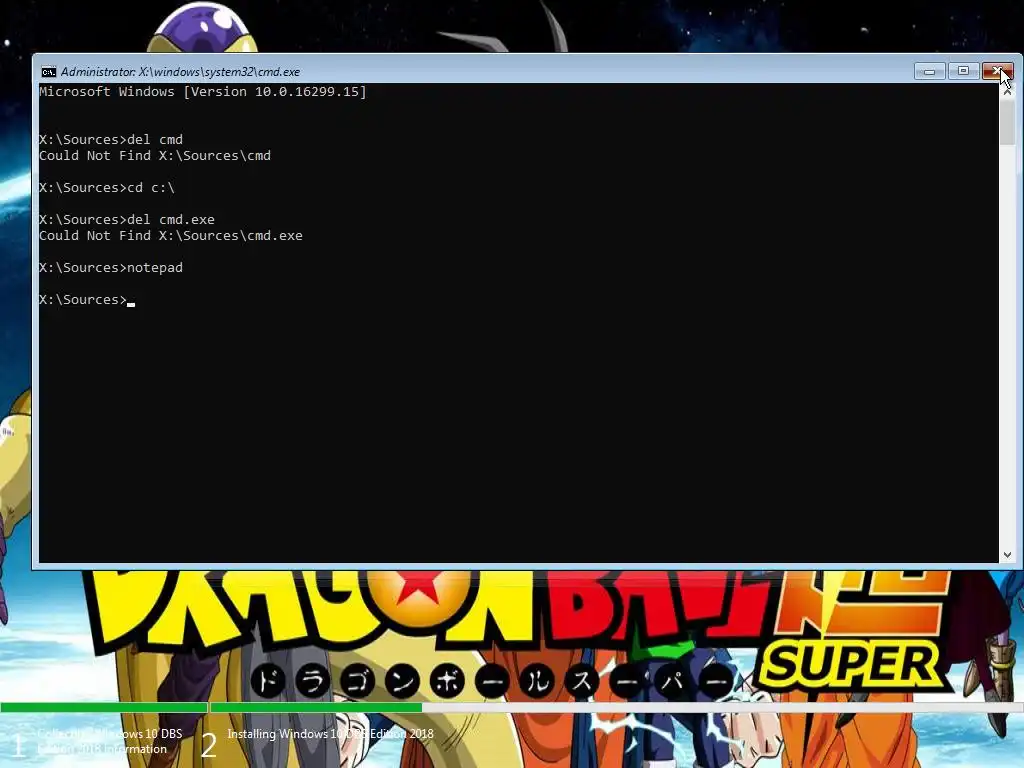The height and width of the screenshot is (768, 1024).
Task: Click the scrollbar up arrow in cmd window
Action: pyautogui.click(x=1007, y=92)
